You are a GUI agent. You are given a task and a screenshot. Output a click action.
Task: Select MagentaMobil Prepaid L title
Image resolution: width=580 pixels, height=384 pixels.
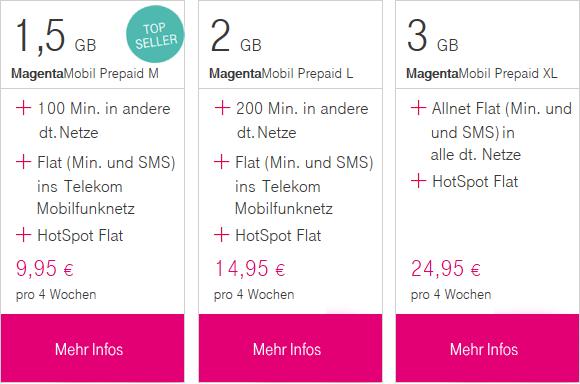[281, 73]
